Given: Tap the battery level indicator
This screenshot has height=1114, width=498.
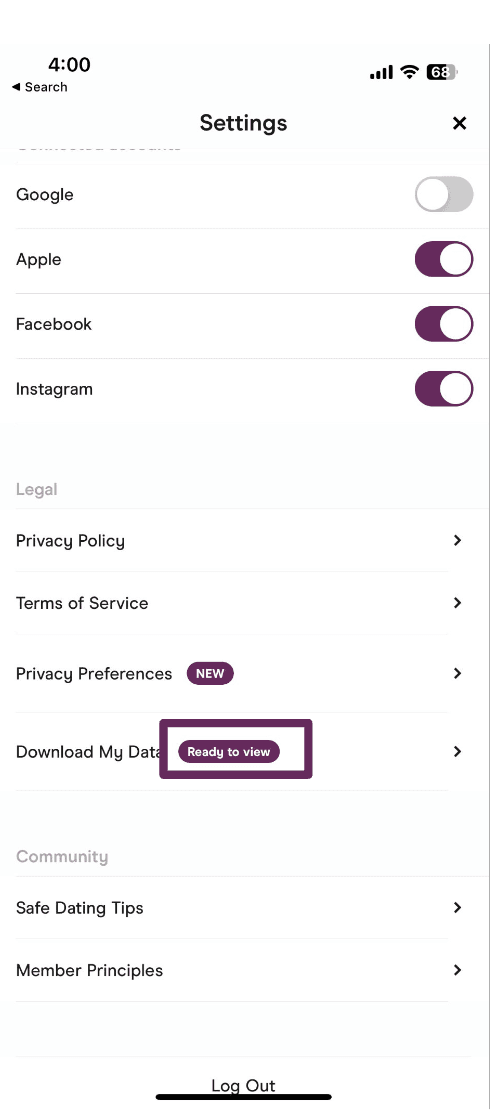Looking at the screenshot, I should [x=442, y=72].
